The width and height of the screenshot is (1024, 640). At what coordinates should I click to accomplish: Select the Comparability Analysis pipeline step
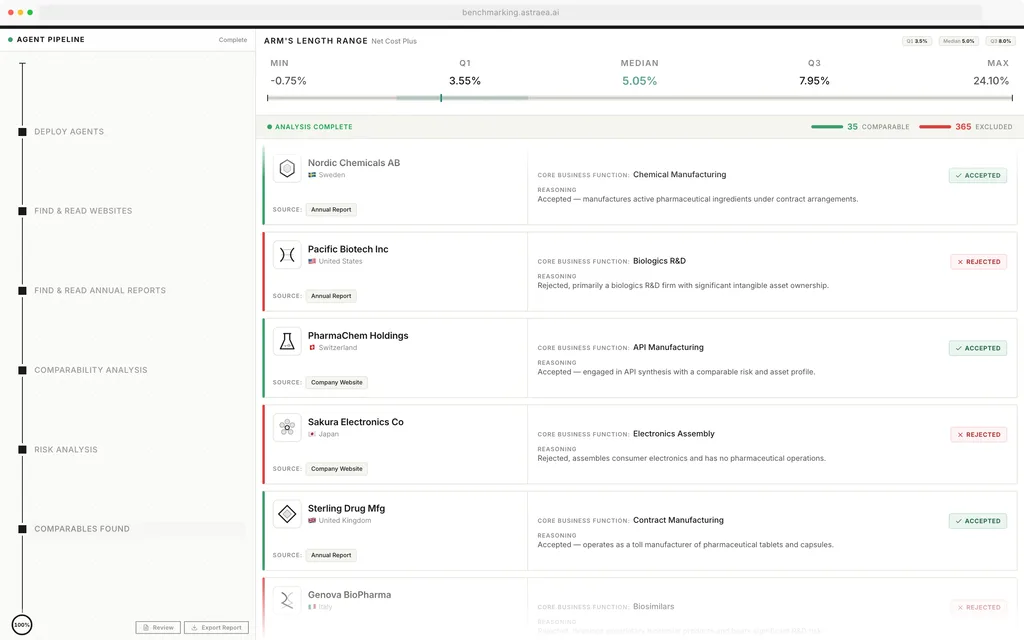pyautogui.click(x=90, y=370)
